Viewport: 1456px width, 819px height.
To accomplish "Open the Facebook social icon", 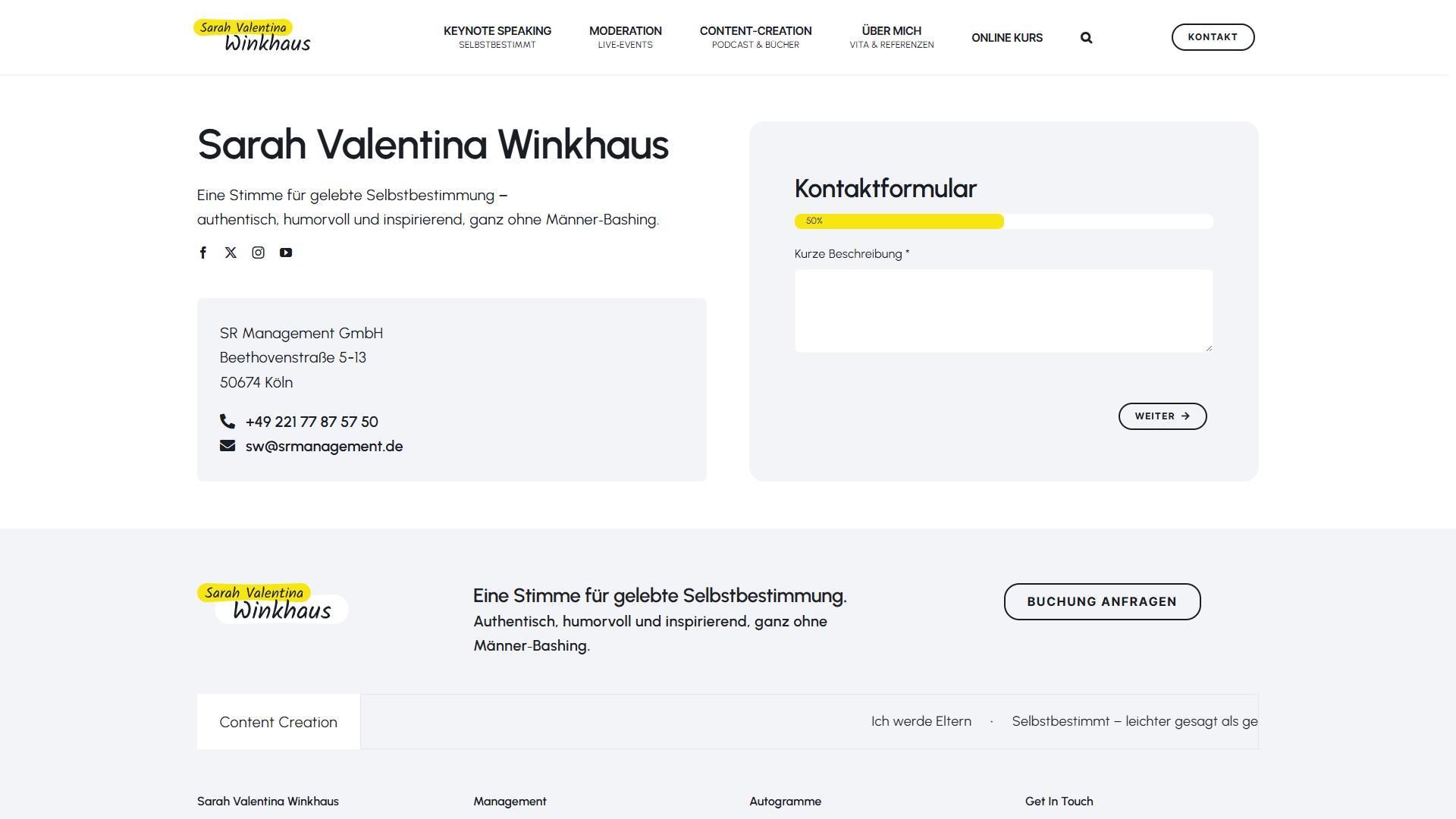I will click(202, 253).
